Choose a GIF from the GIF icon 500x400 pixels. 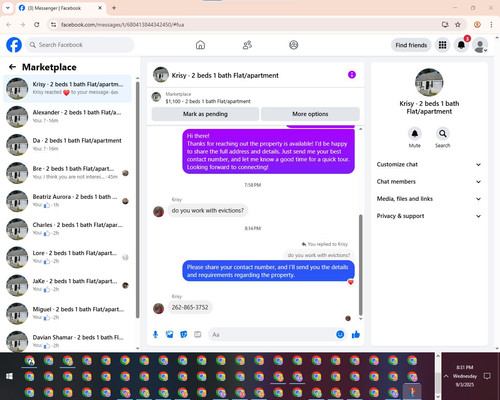198,334
